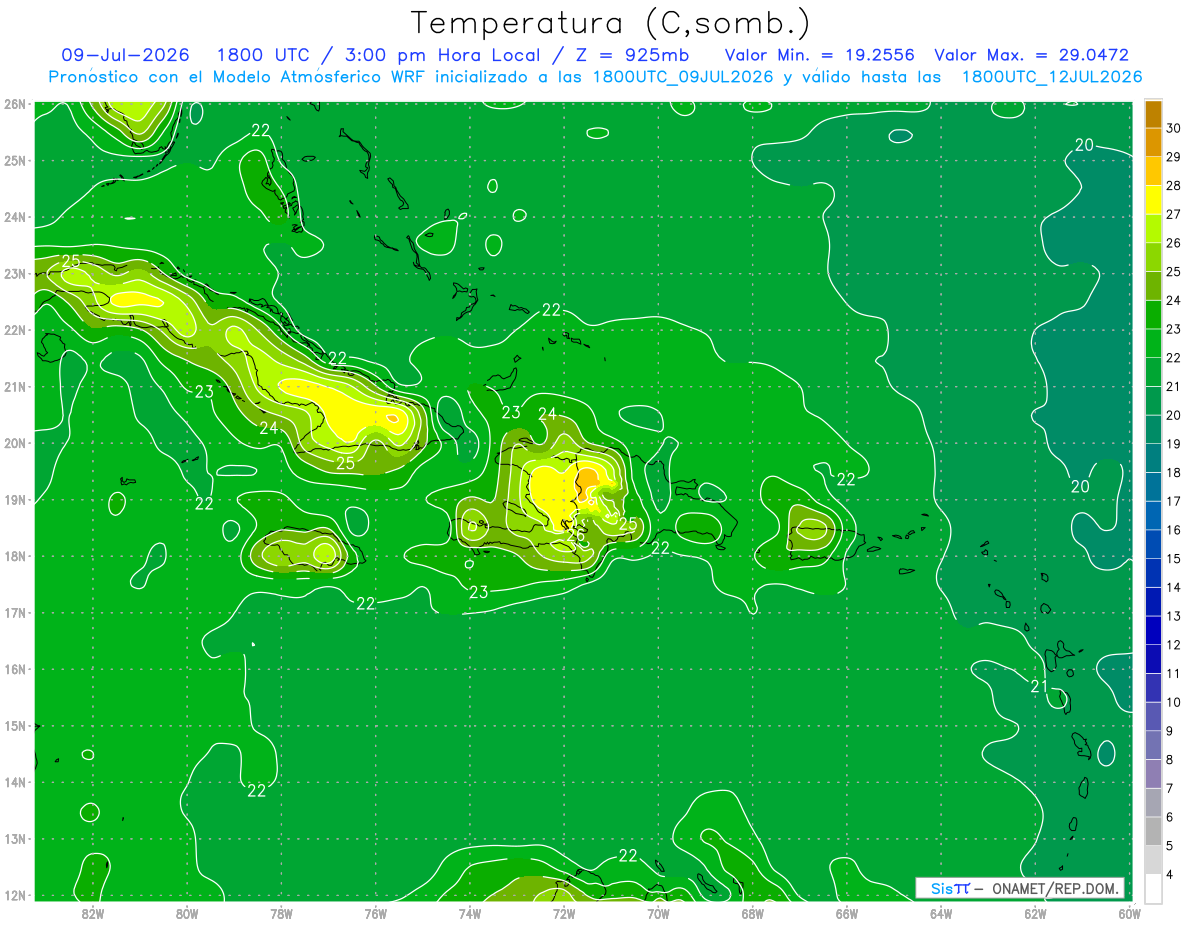Click the 17N latitude axis label
The image size is (1200, 927).
click(14, 613)
